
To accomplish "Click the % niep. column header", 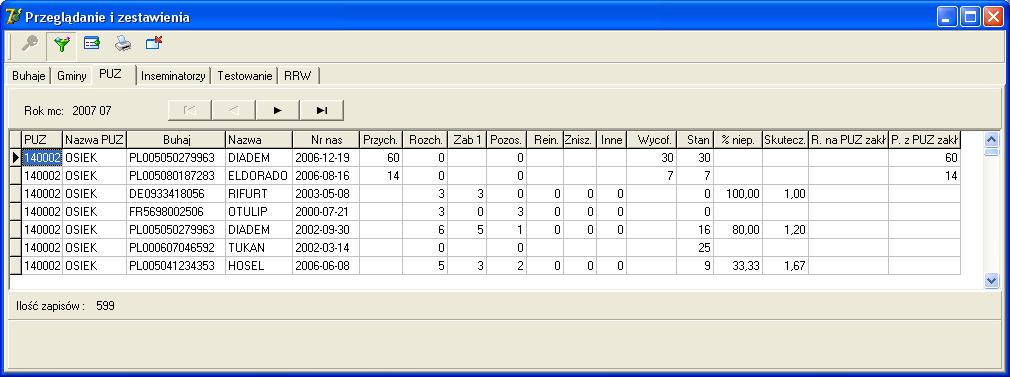I will coord(738,139).
